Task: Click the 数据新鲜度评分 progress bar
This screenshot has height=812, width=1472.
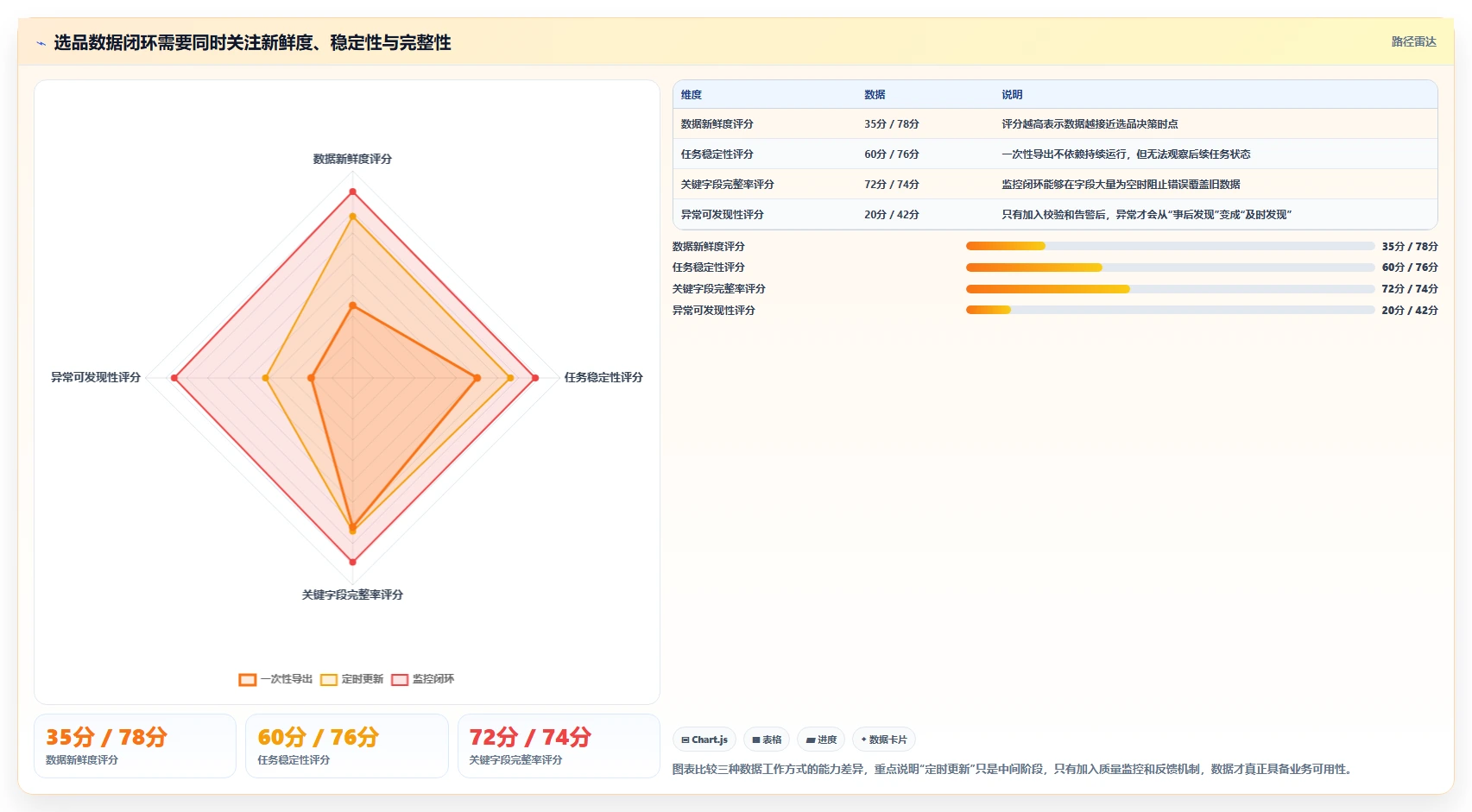Action: (1170, 246)
